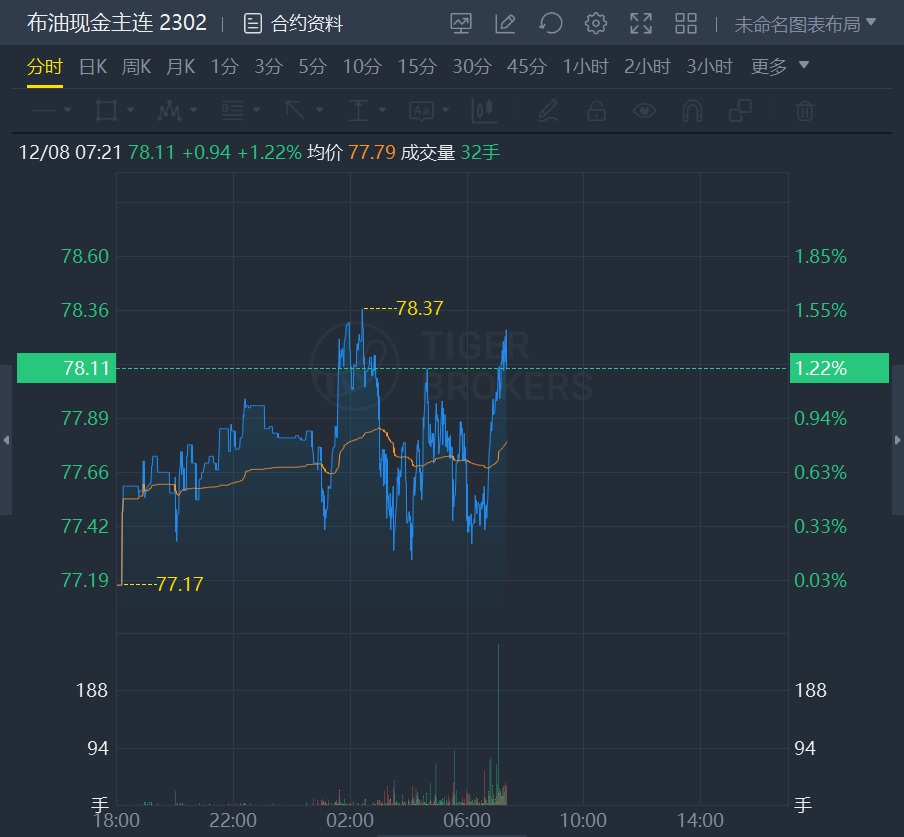Click the 布油现金主连 2302 contract title
Screen dimensions: 904x837
117,23
